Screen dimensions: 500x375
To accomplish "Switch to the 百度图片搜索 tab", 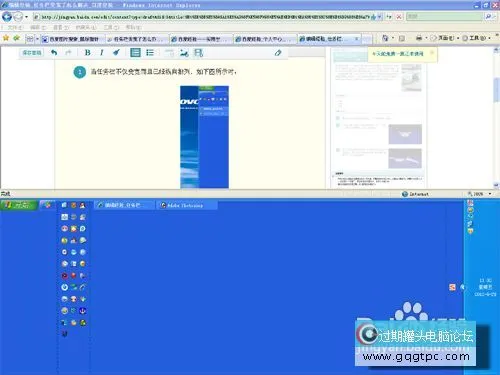I will pyautogui.click(x=73, y=39).
